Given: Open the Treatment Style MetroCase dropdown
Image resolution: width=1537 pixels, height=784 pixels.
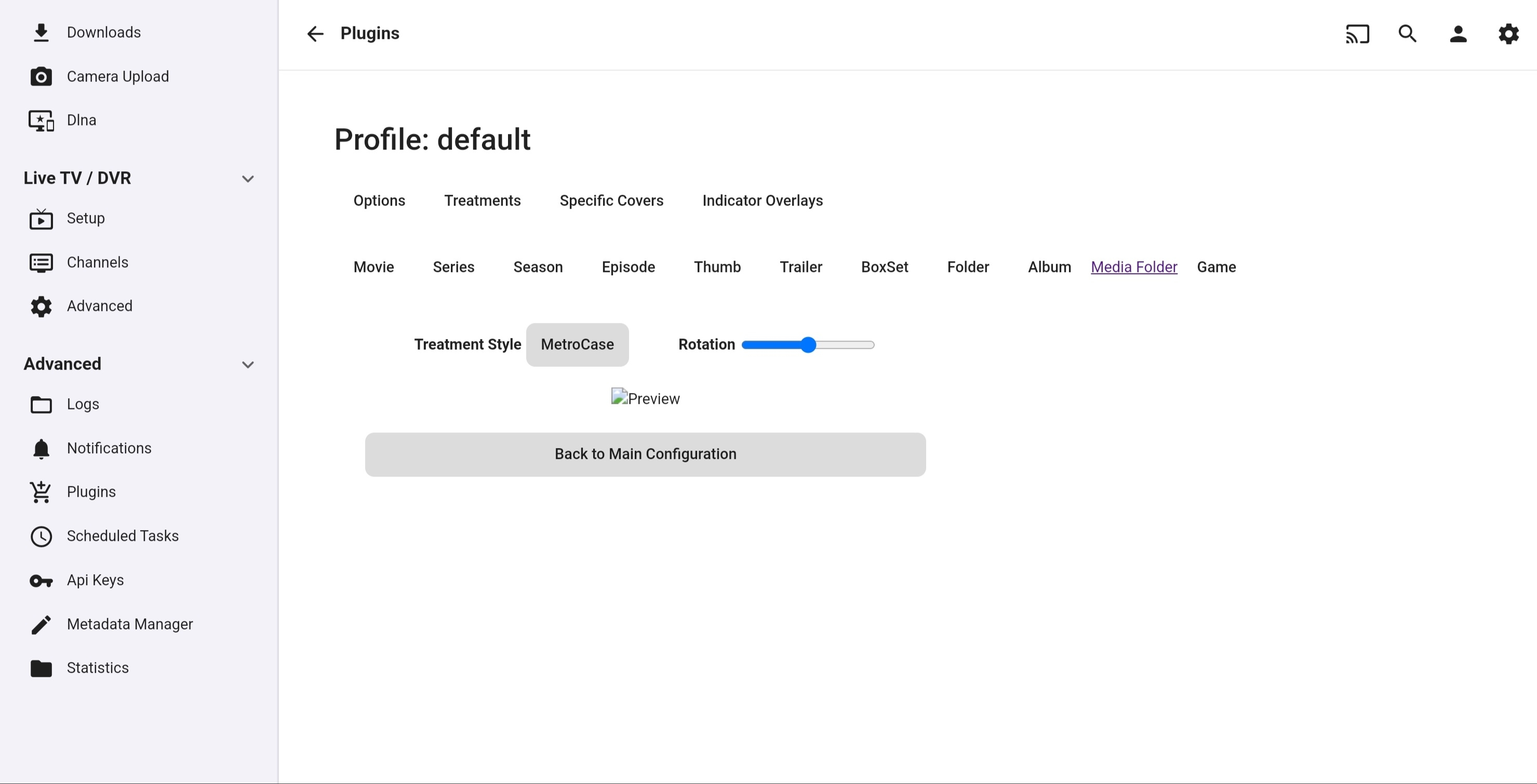Looking at the screenshot, I should click(x=577, y=345).
